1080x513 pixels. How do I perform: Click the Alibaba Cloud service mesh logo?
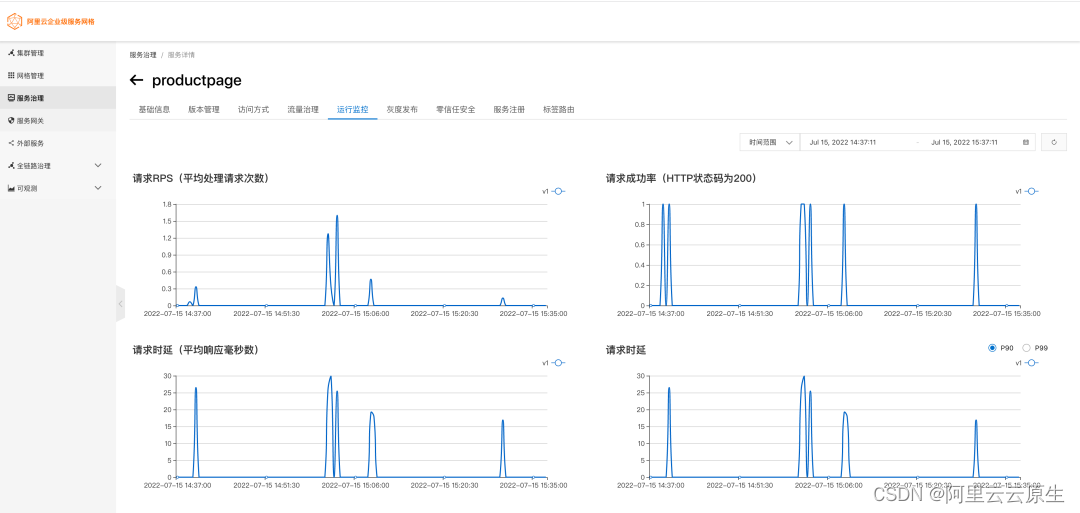tap(14, 21)
